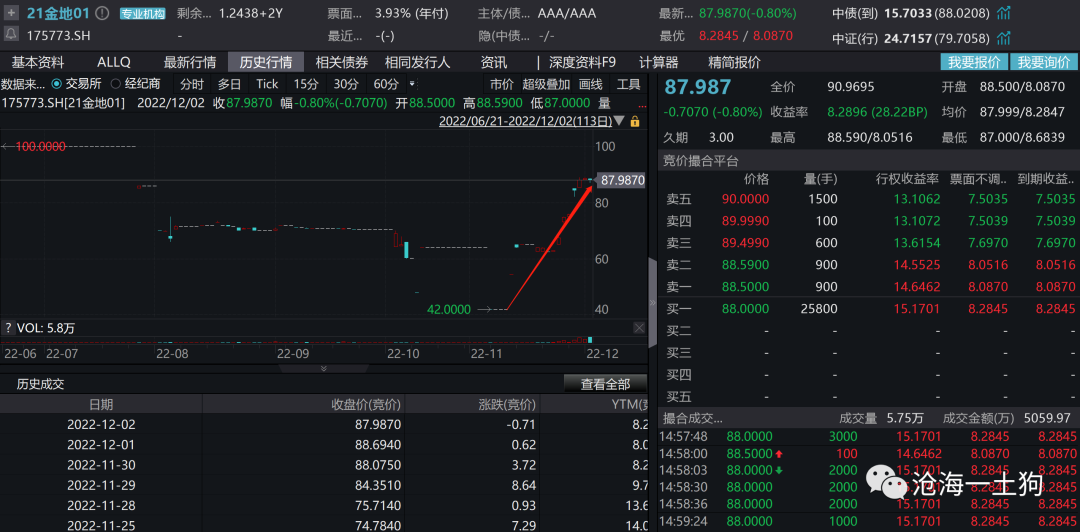
Task: Expand the more intervals dropdown after 60分
Action: 410,84
